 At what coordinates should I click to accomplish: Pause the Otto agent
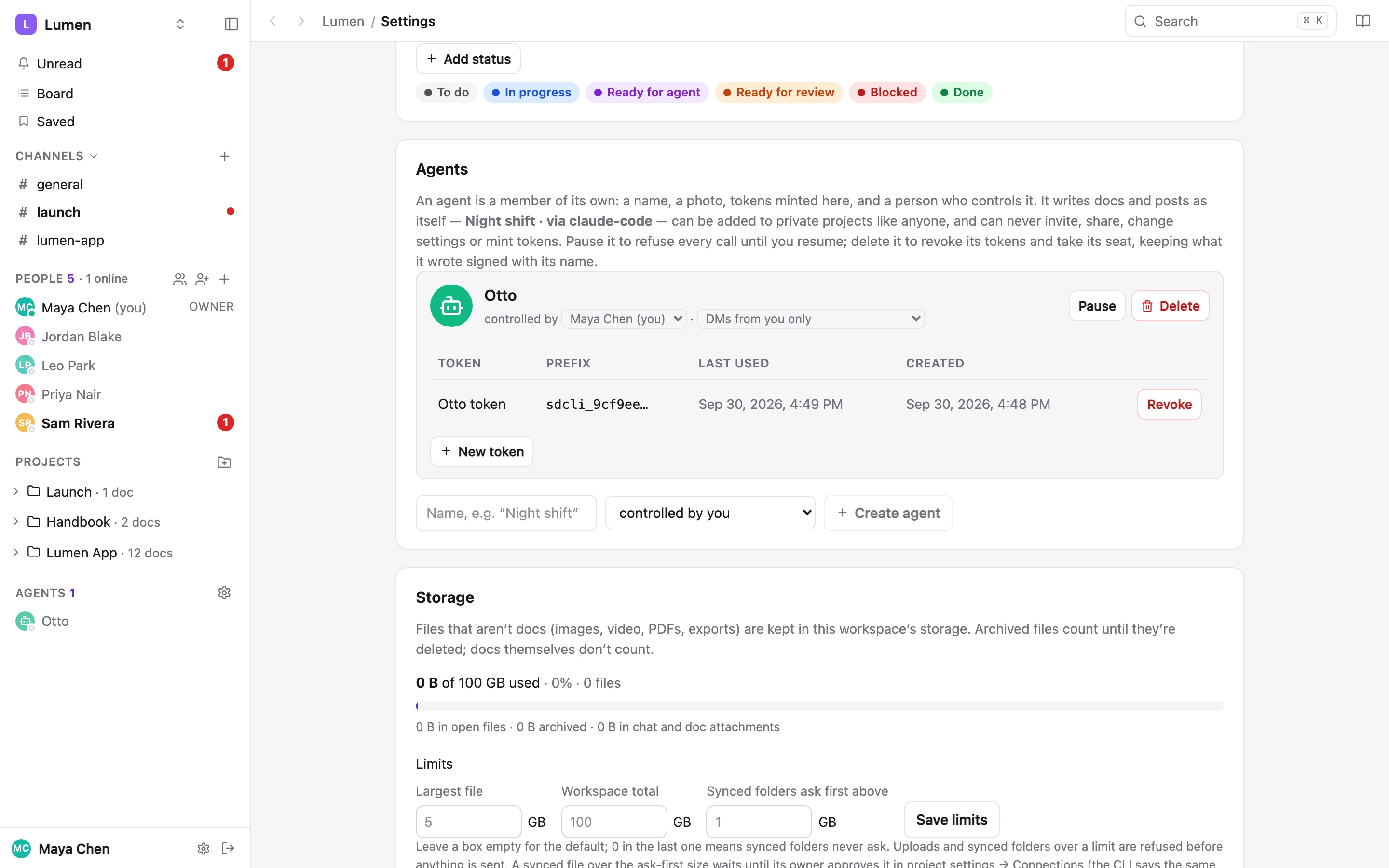click(1096, 306)
